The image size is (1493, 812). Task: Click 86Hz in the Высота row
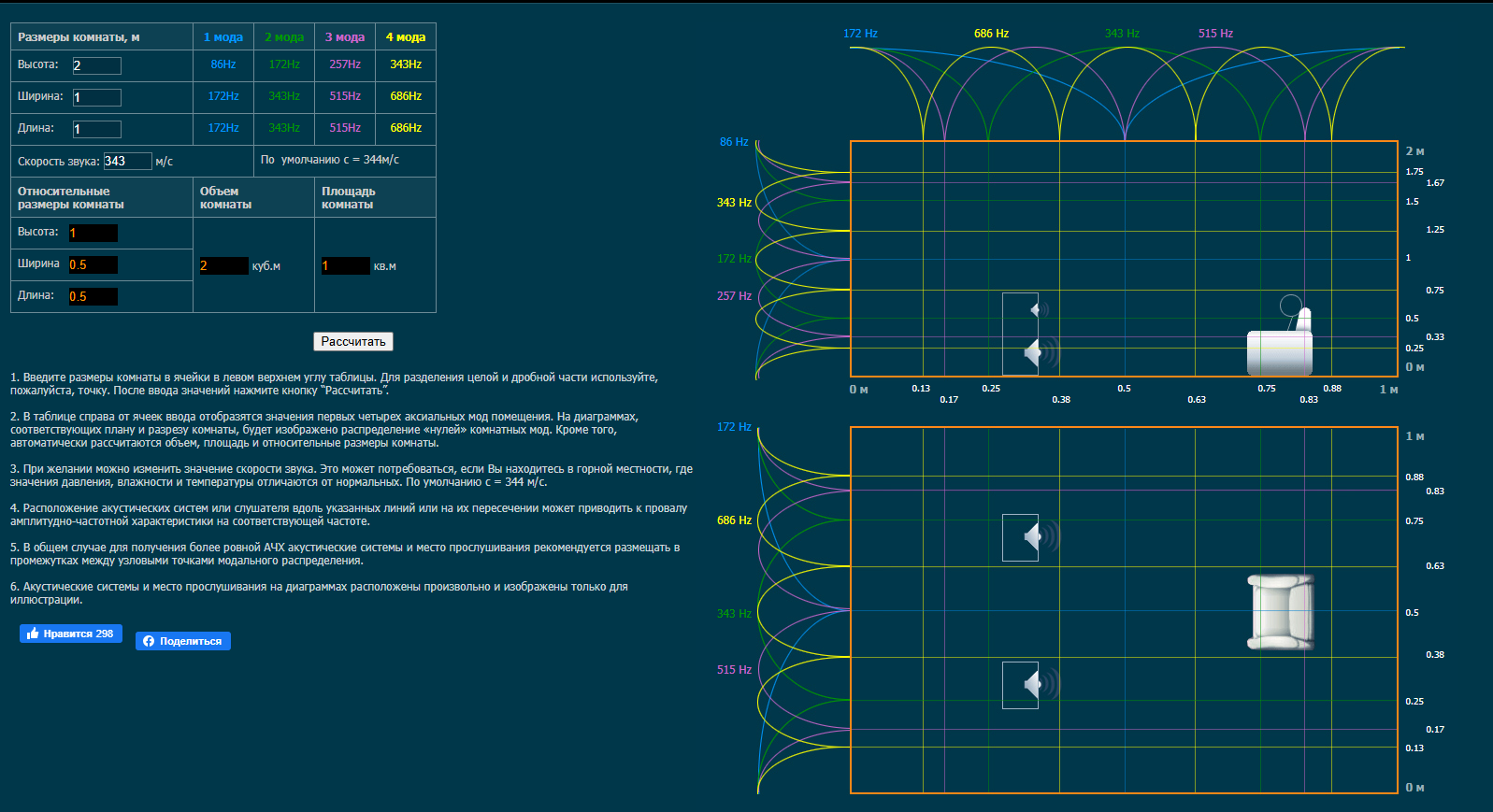[223, 64]
